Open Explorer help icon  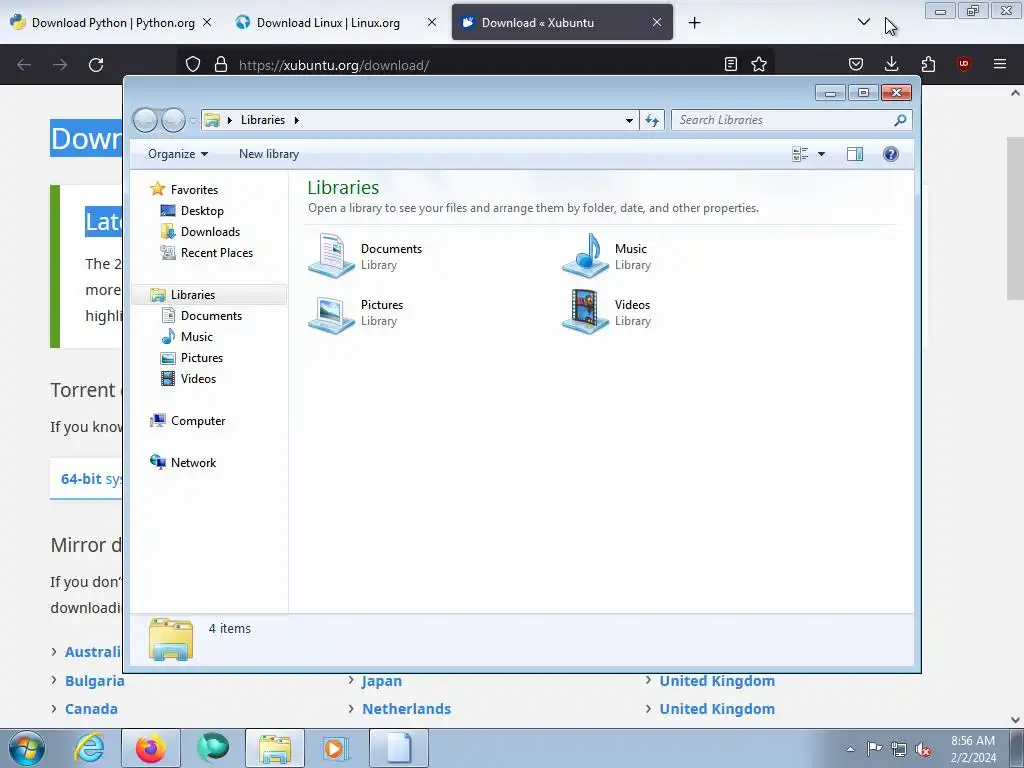pos(891,154)
